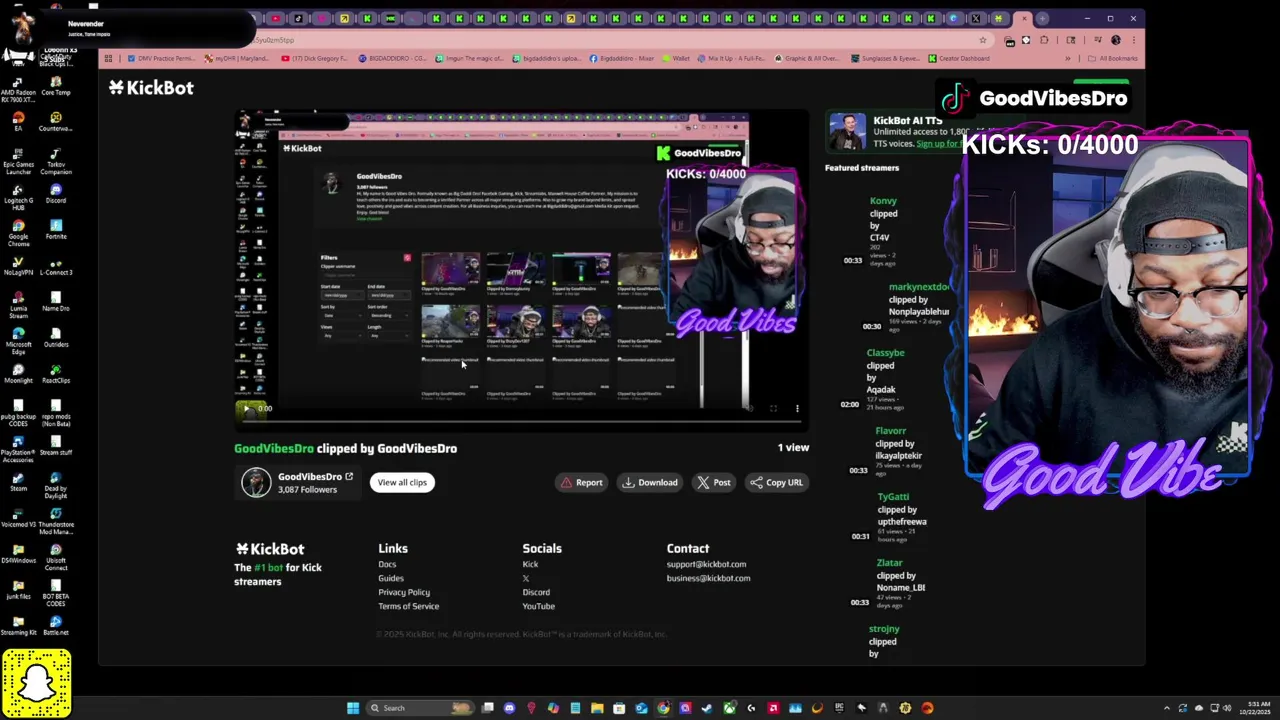Seek on the clip progress bar
This screenshot has width=1280, height=720.
tap(521, 421)
